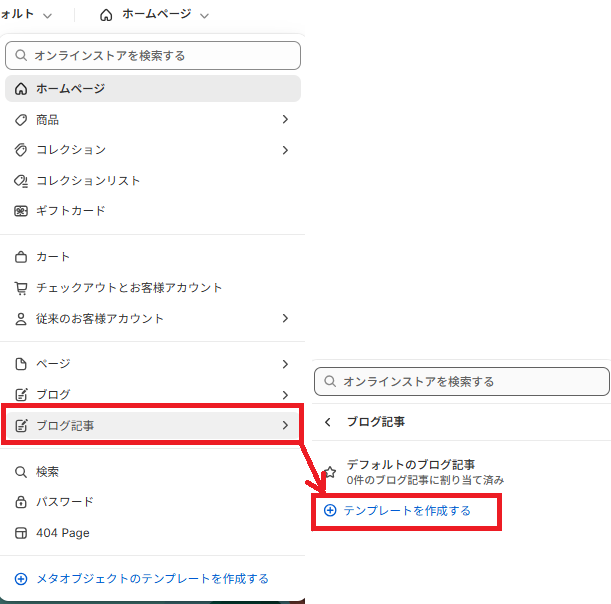Open the ギフトカード template
Screen dimensions: 611x604
[x=71, y=211]
